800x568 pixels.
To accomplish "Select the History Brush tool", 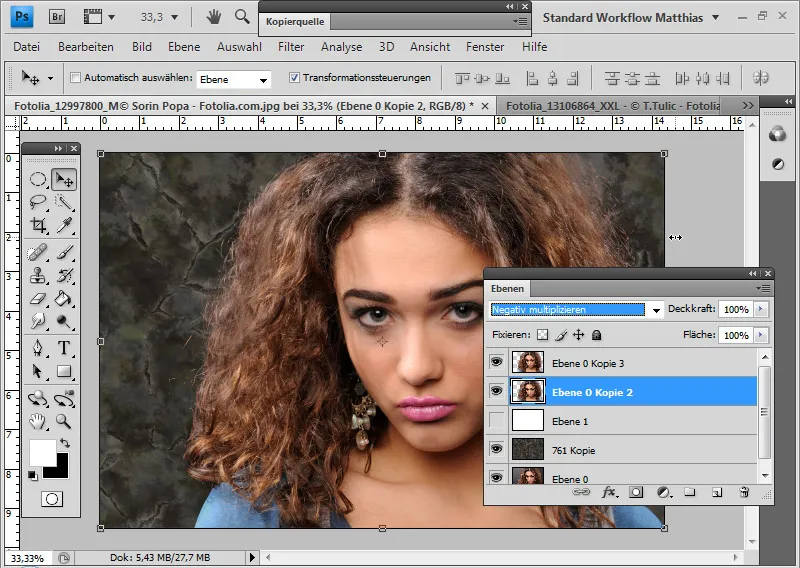I will 64,276.
